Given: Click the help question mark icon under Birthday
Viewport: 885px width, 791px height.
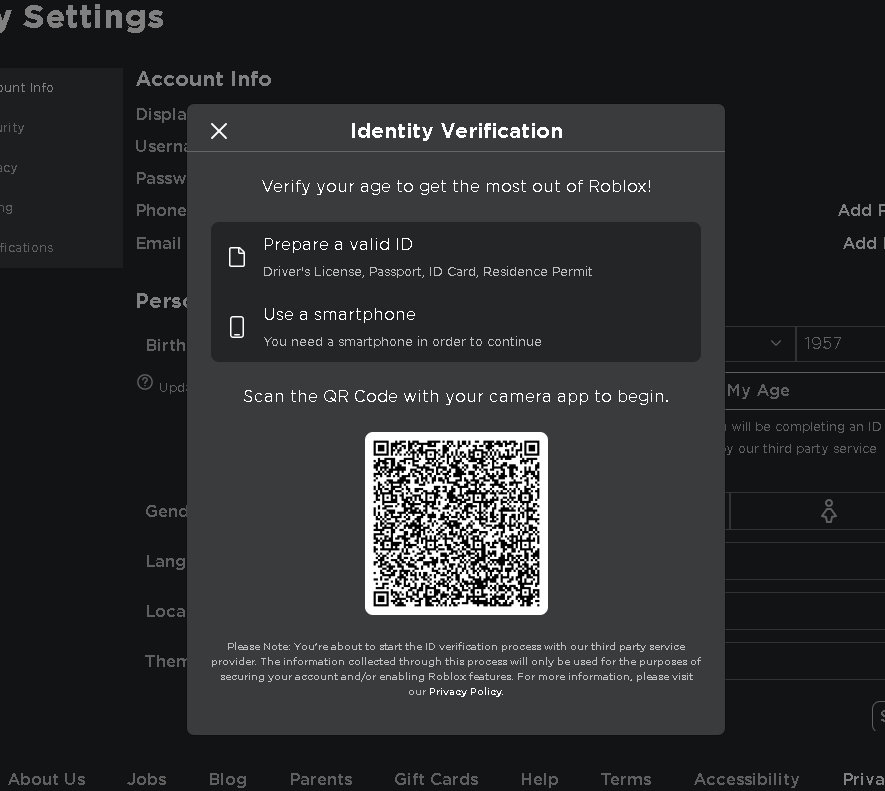Looking at the screenshot, I should pyautogui.click(x=145, y=382).
